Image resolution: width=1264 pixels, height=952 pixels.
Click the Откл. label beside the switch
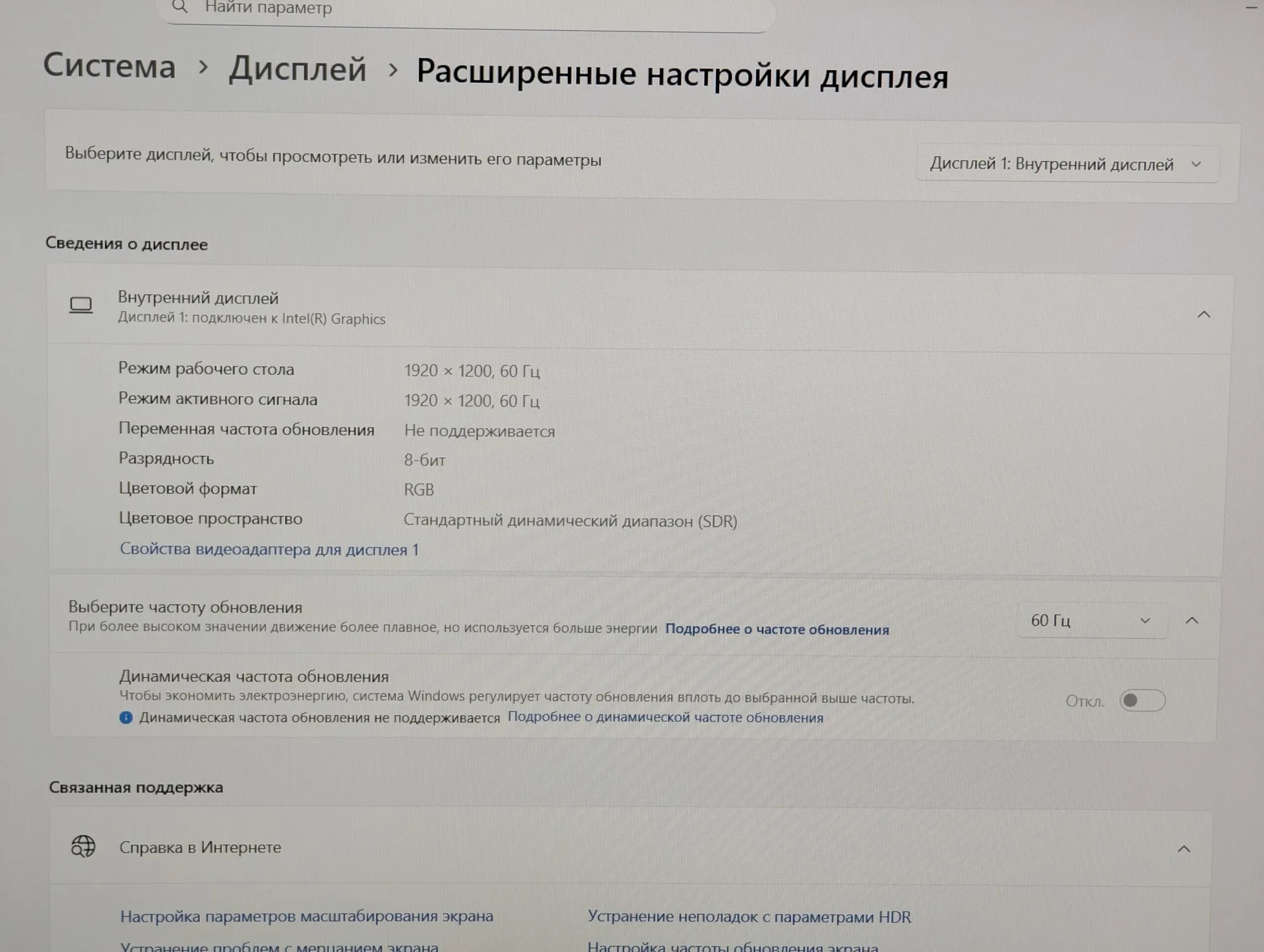pyautogui.click(x=1085, y=701)
